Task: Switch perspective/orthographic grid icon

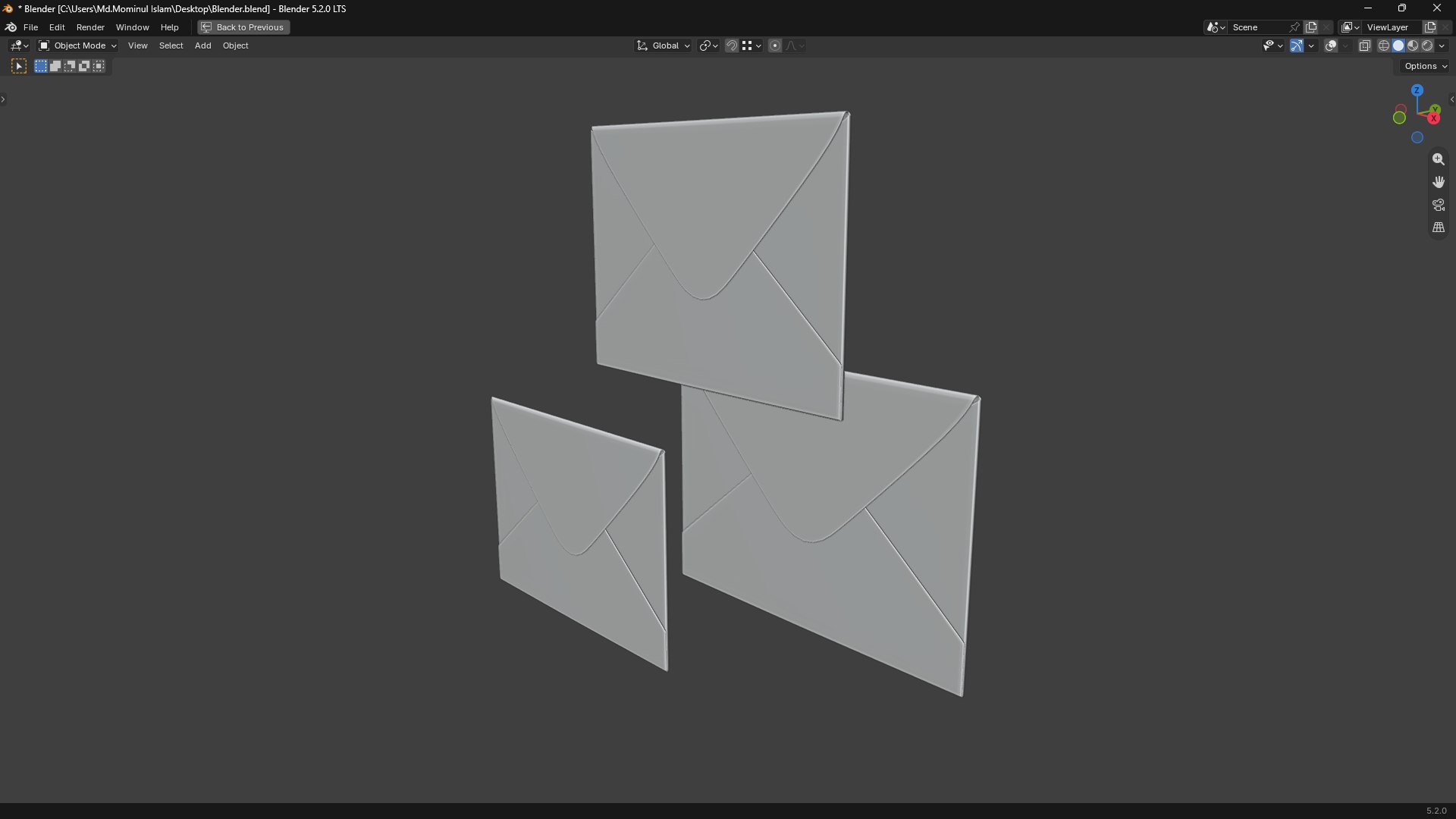Action: (x=1438, y=227)
